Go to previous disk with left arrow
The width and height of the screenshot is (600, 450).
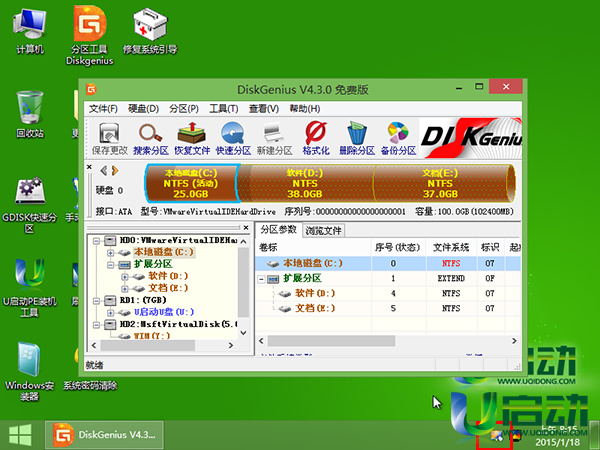pos(103,170)
